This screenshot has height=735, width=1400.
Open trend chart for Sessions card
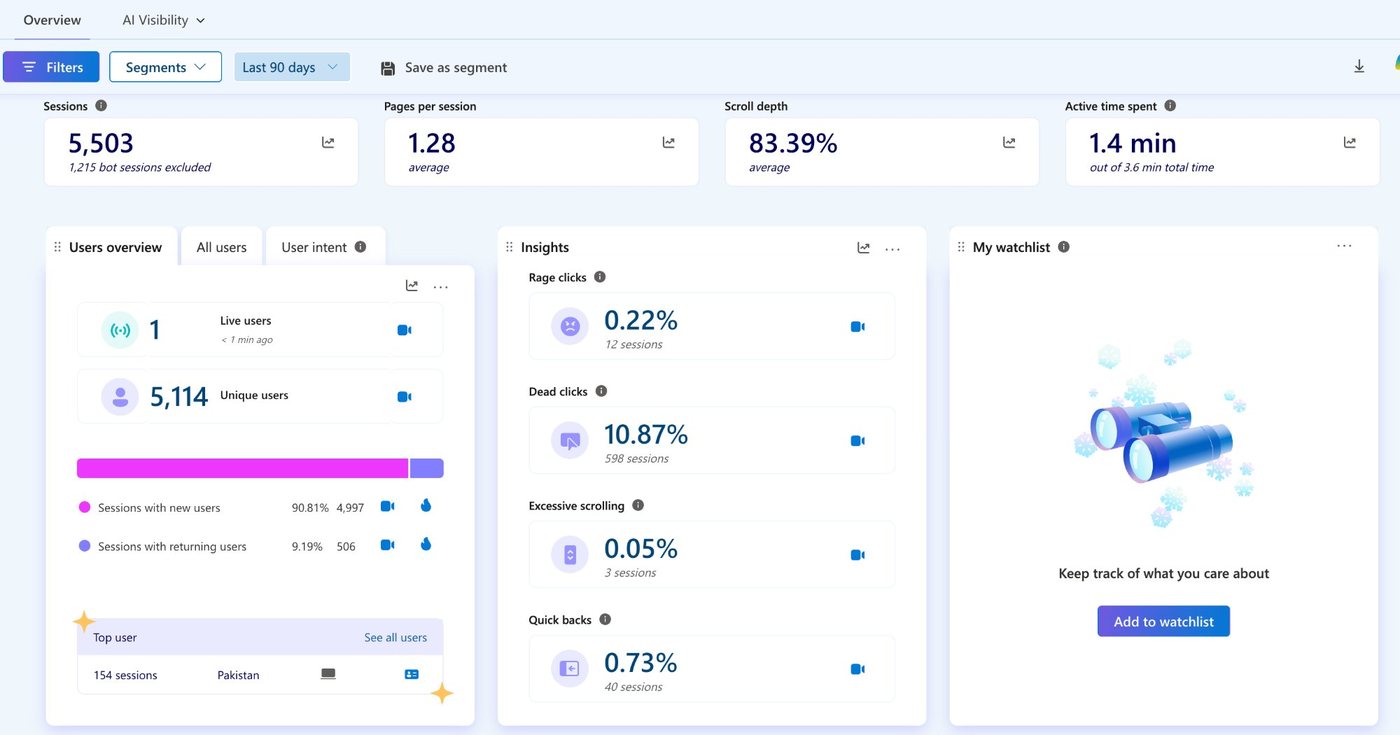[328, 143]
